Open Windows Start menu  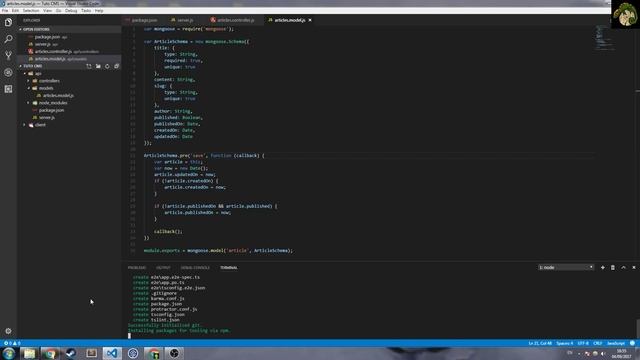pos(9,353)
